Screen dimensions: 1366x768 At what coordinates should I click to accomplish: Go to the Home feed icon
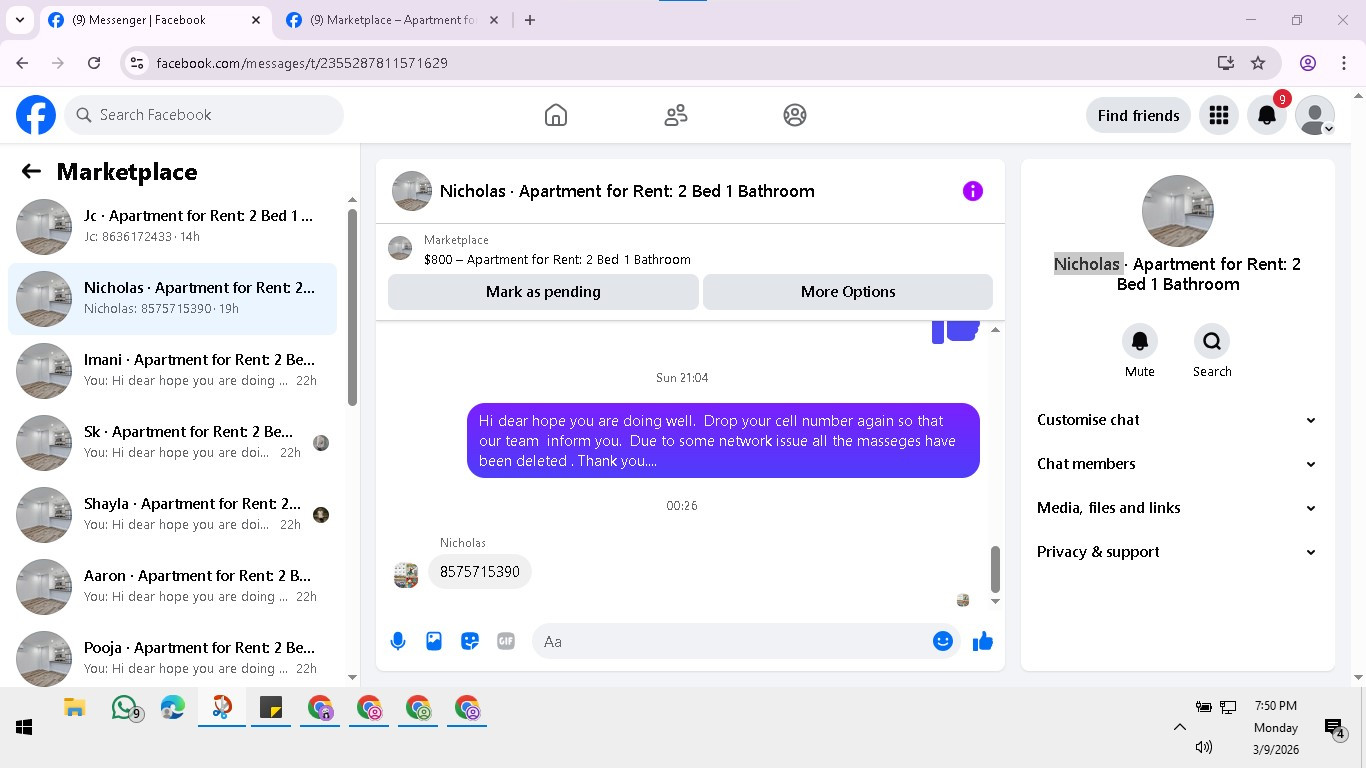[x=556, y=115]
